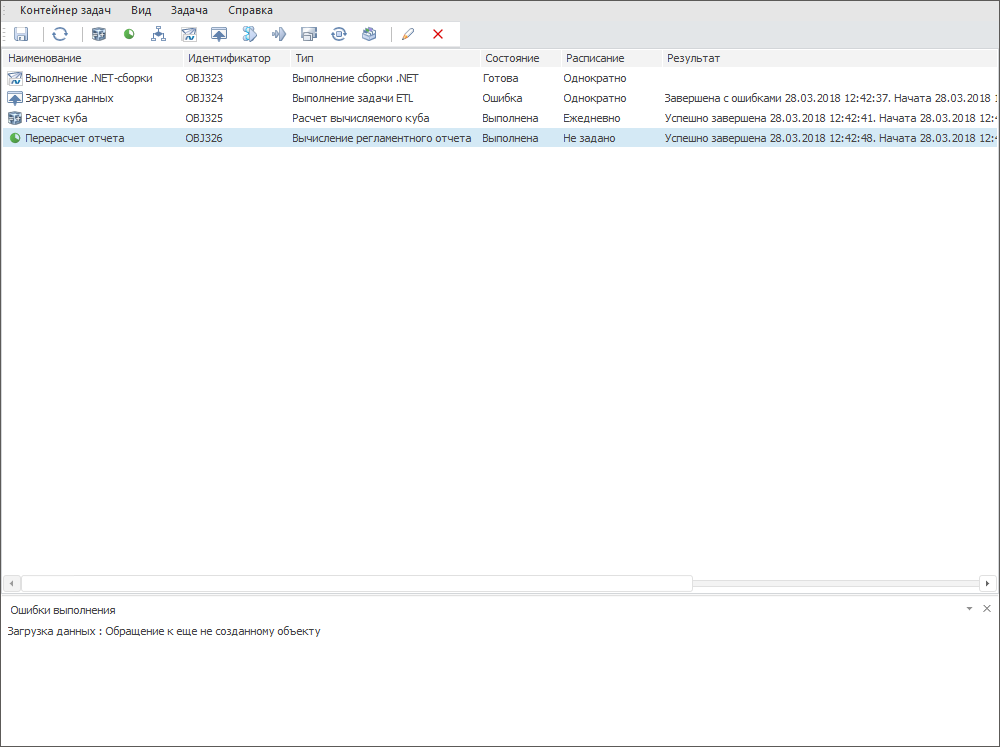1000x747 pixels.
Task: Click the printer-like toolbar icon
Action: coord(309,34)
